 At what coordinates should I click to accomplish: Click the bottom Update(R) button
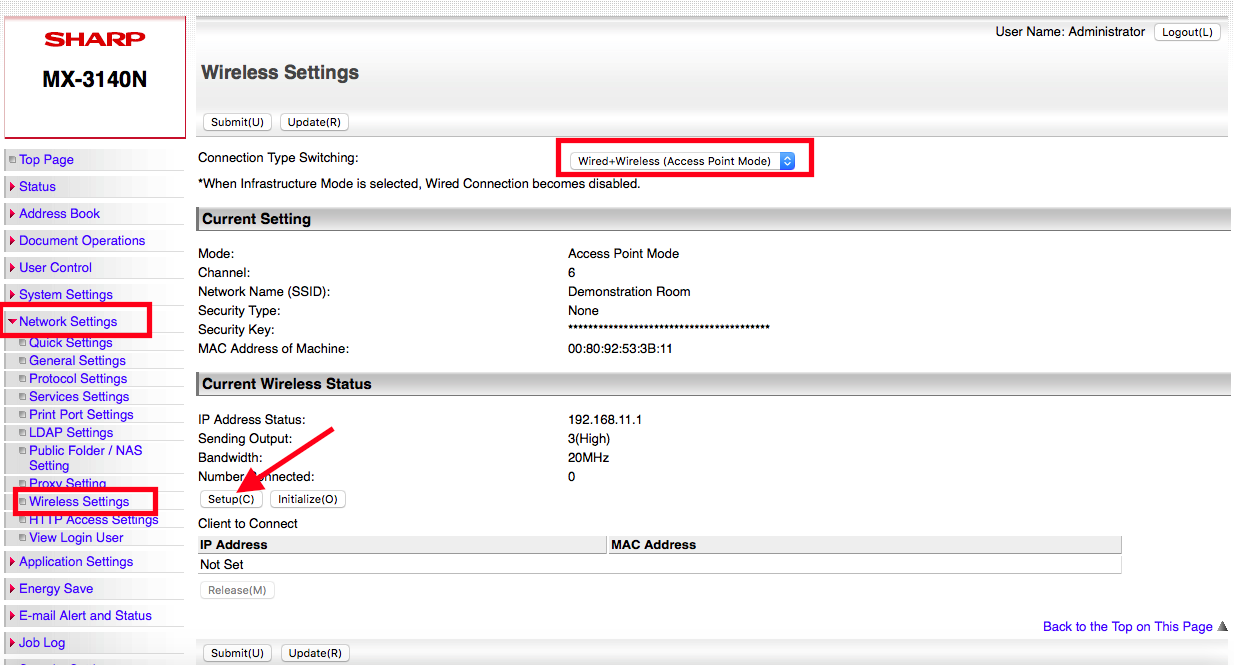[x=315, y=653]
